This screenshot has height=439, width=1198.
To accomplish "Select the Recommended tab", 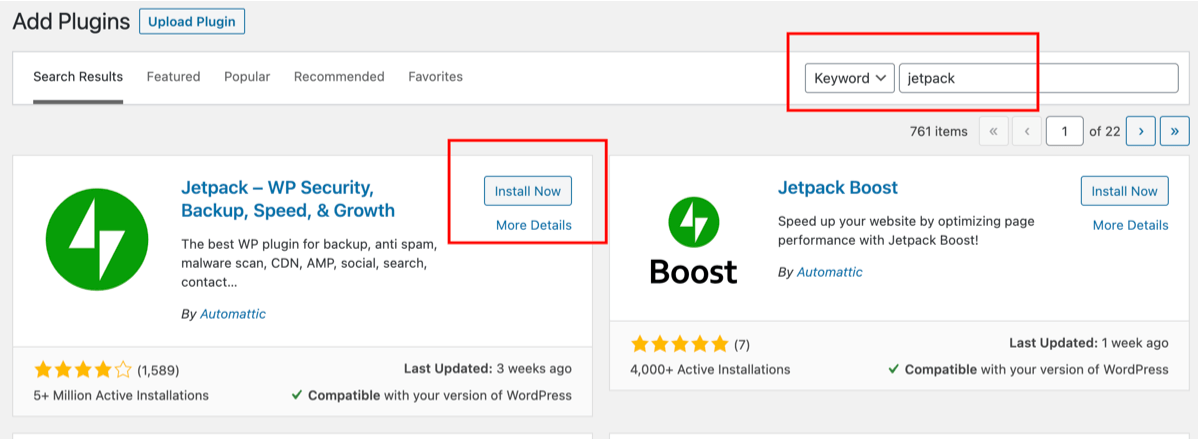I will (339, 77).
